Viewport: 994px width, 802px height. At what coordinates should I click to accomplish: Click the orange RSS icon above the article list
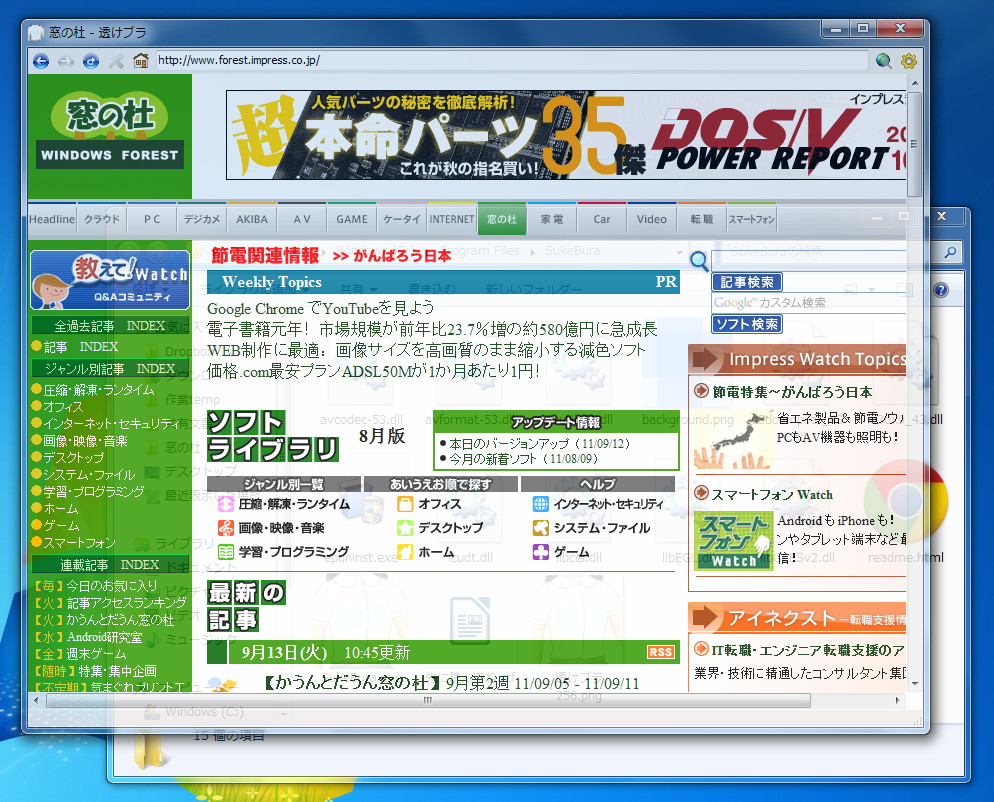[x=661, y=652]
